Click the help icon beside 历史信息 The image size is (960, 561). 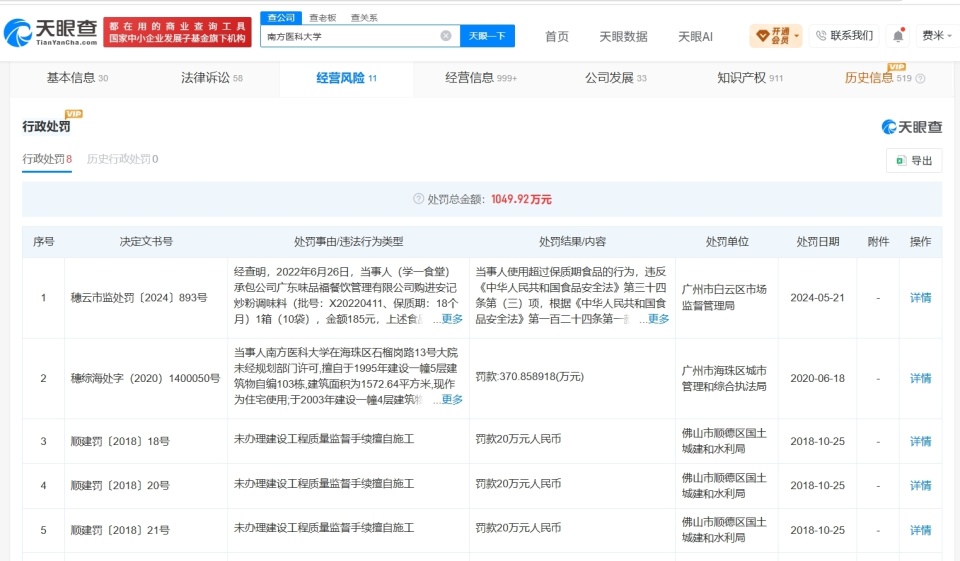(920, 78)
